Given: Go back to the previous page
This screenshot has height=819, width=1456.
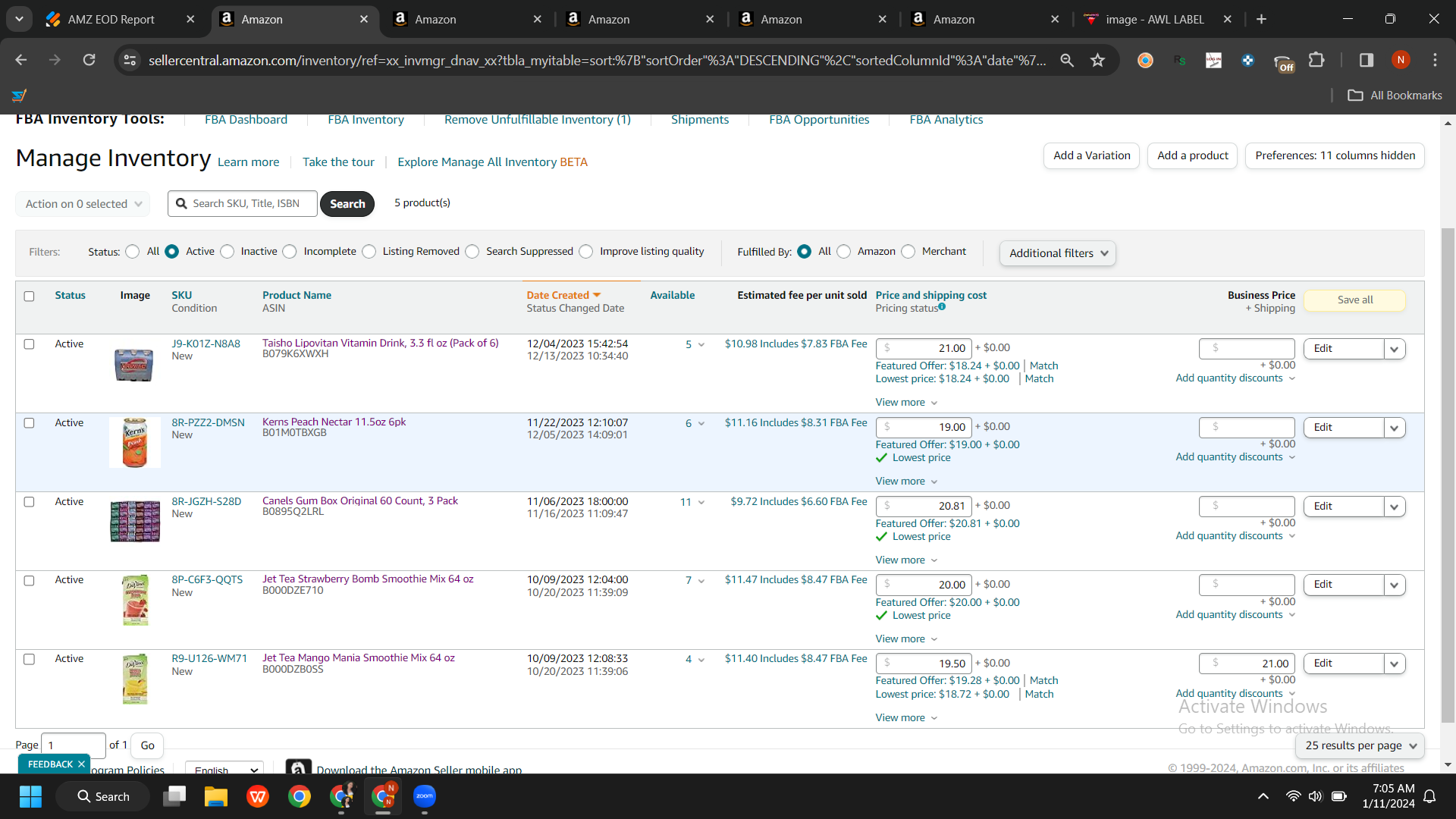Looking at the screenshot, I should coord(21,60).
